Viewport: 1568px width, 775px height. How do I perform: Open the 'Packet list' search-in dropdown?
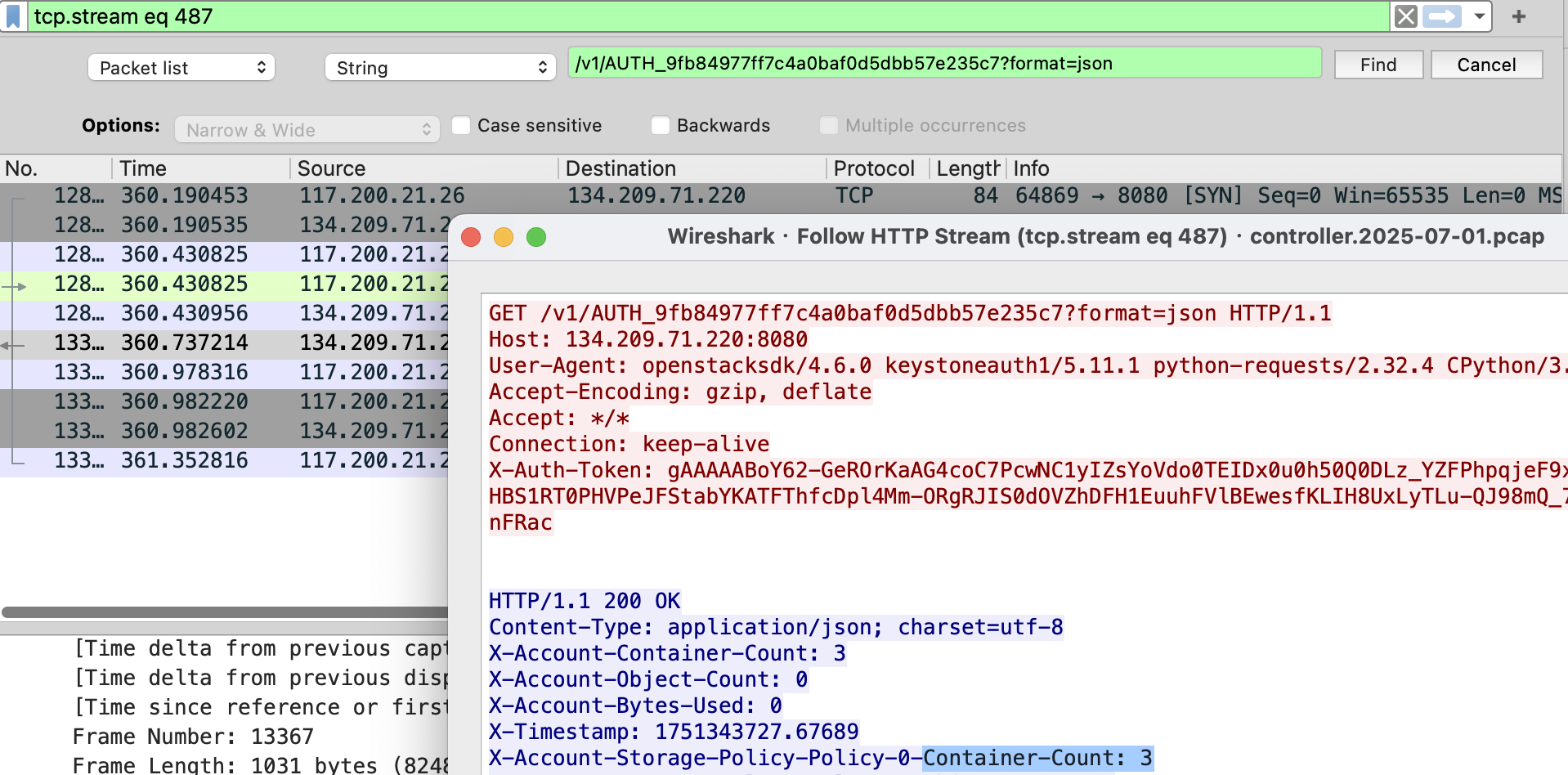[181, 67]
